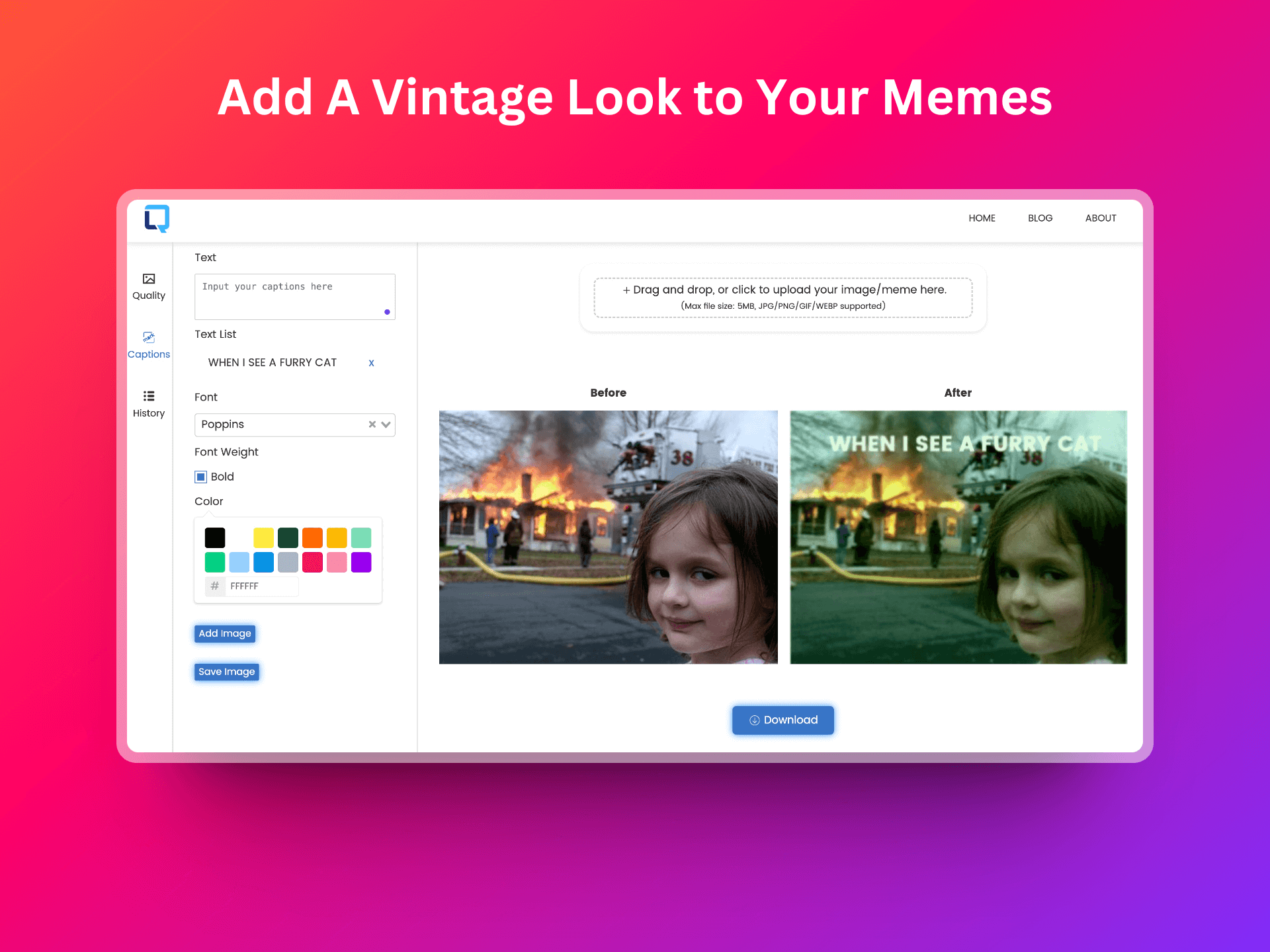Viewport: 1270px width, 952px height.
Task: Click the drag and drop upload area
Action: [x=783, y=297]
